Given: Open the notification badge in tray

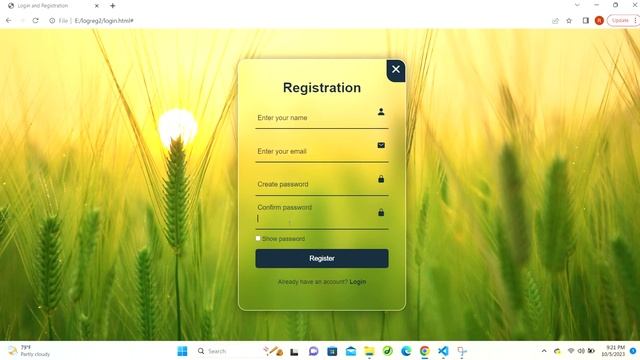Looking at the screenshot, I should point(633,351).
